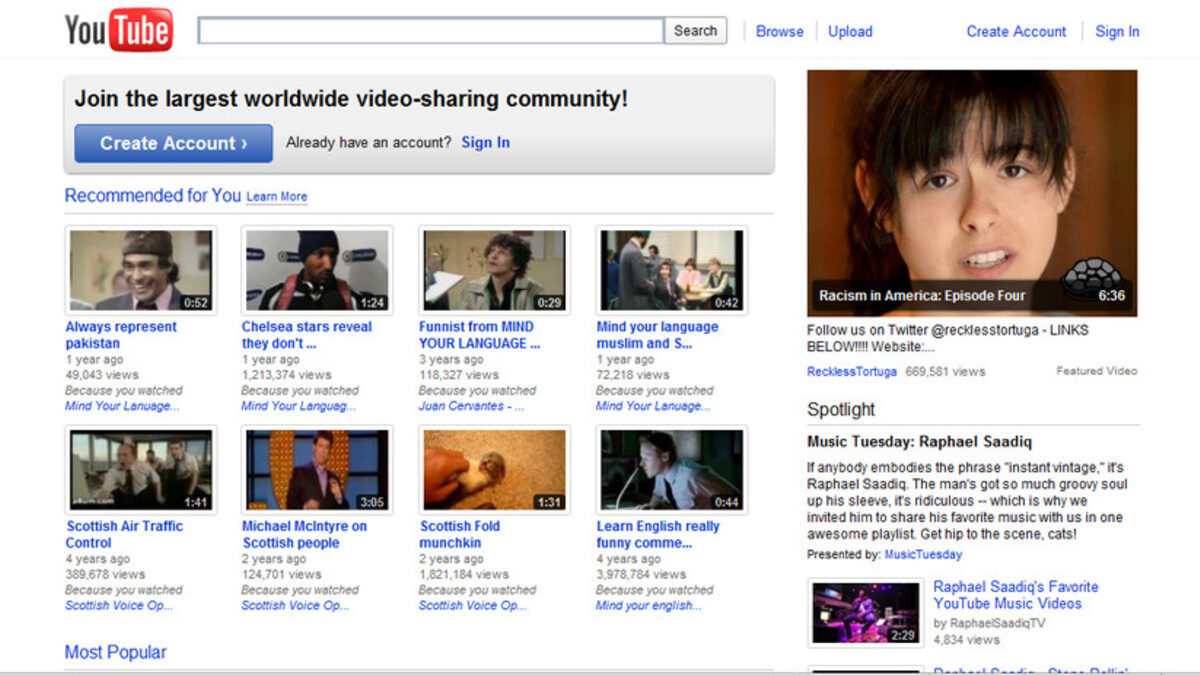This screenshot has height=675, width=1200.
Task: Open the Browse menu link
Action: (x=779, y=32)
